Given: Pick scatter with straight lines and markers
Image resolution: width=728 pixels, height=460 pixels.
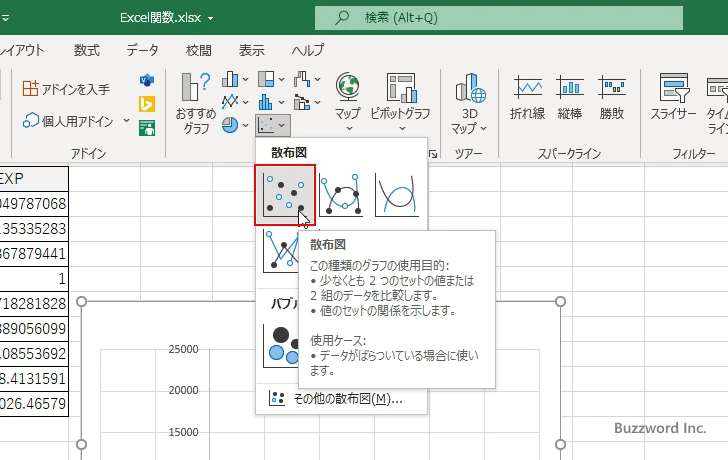Looking at the screenshot, I should pyautogui.click(x=282, y=250).
